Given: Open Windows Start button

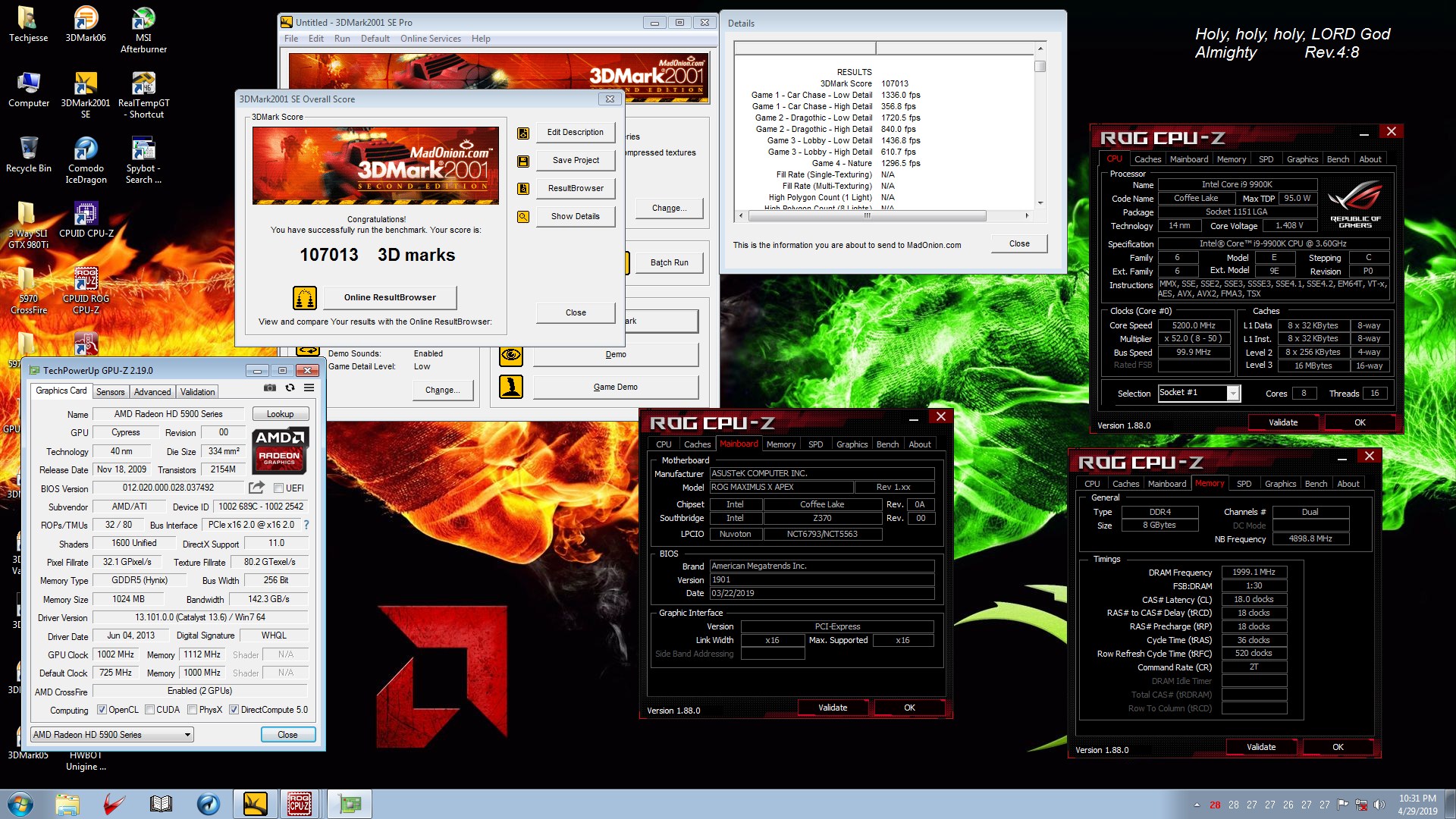Looking at the screenshot, I should tap(20, 804).
